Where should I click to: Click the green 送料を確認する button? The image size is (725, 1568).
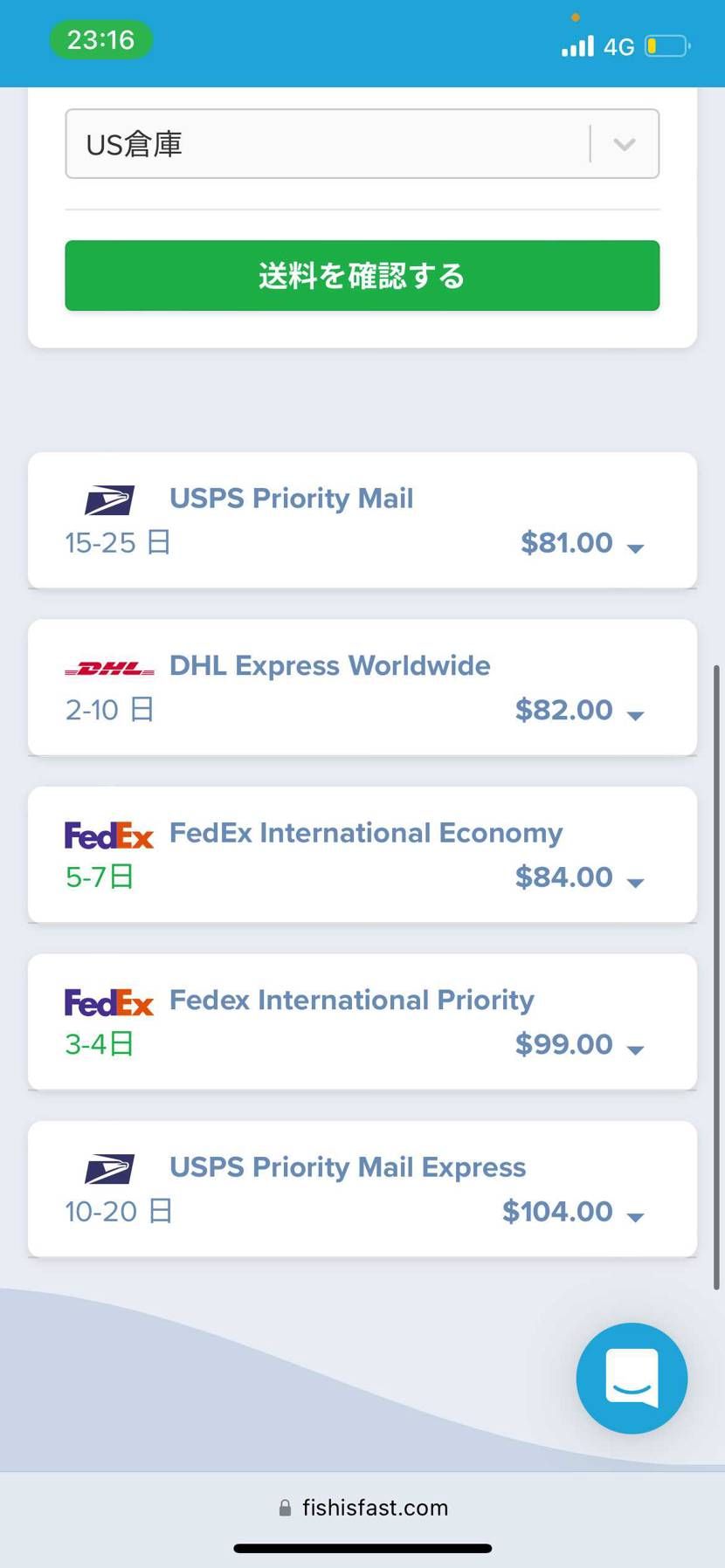pyautogui.click(x=362, y=276)
